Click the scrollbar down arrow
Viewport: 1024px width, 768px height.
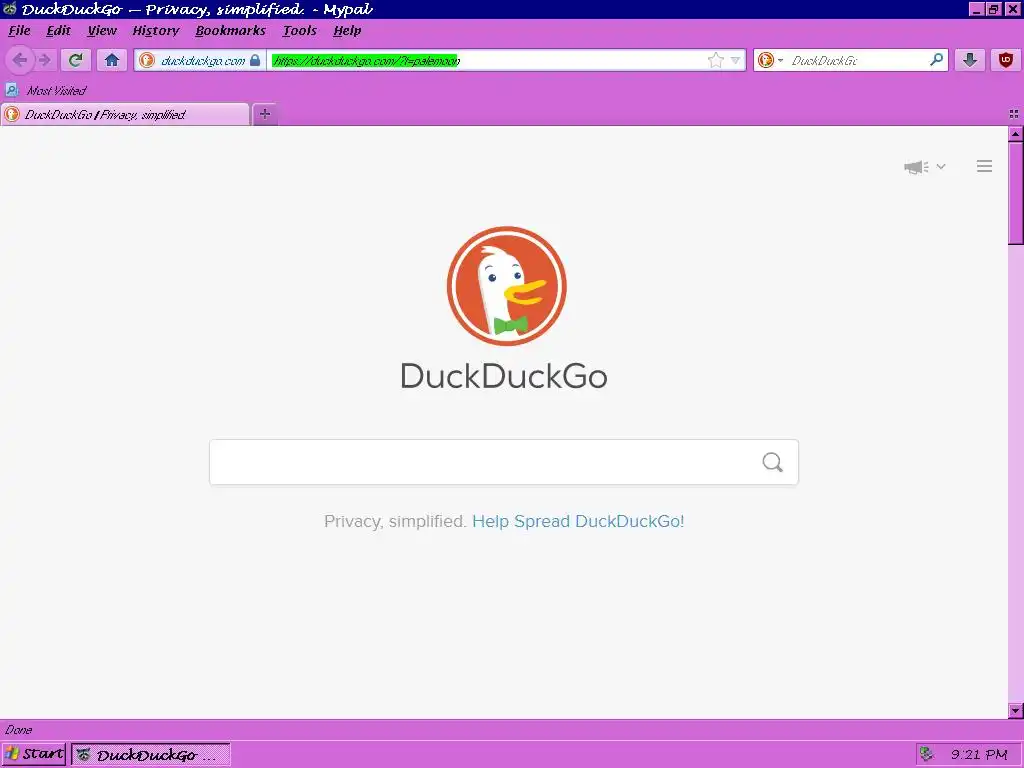pyautogui.click(x=1016, y=711)
